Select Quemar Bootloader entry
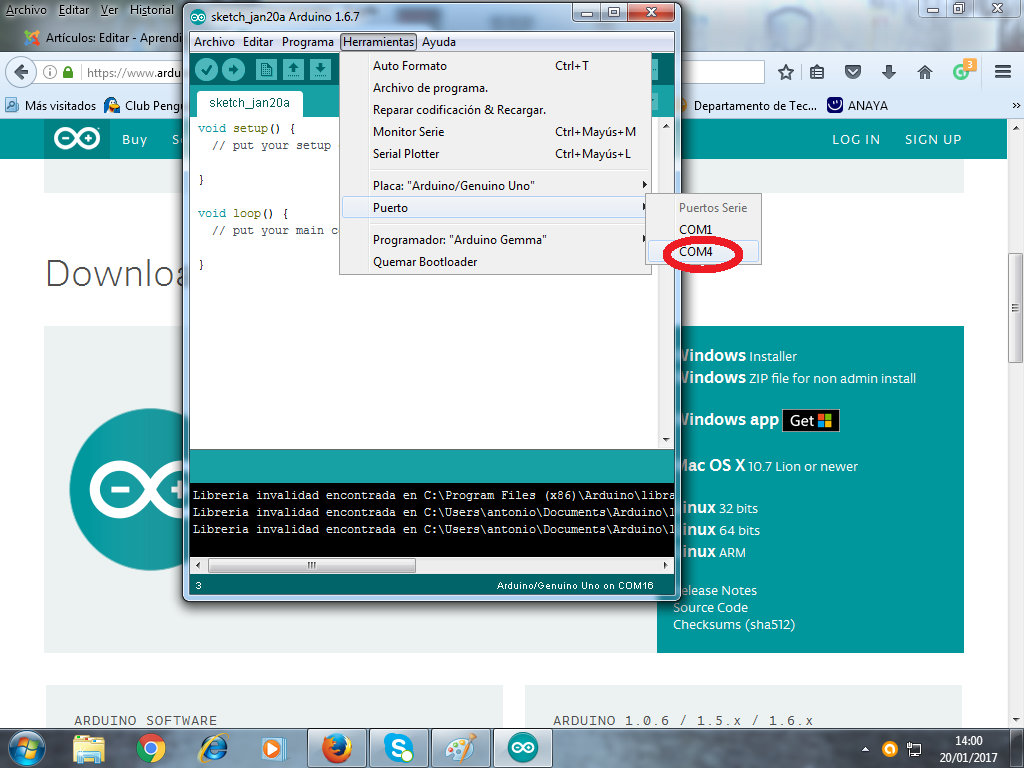The height and width of the screenshot is (768, 1024). pos(496,262)
